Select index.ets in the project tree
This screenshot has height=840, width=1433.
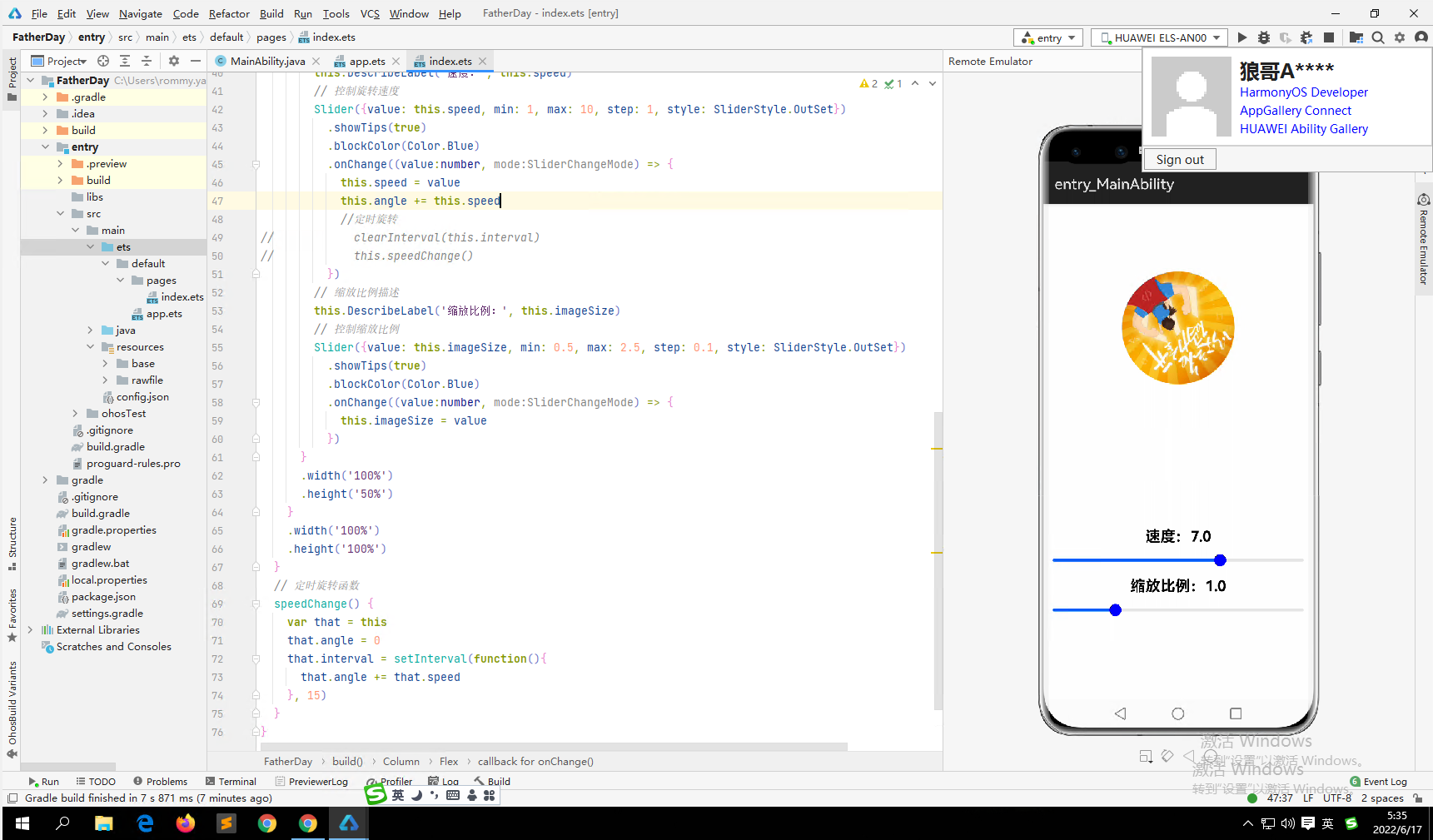(x=175, y=297)
